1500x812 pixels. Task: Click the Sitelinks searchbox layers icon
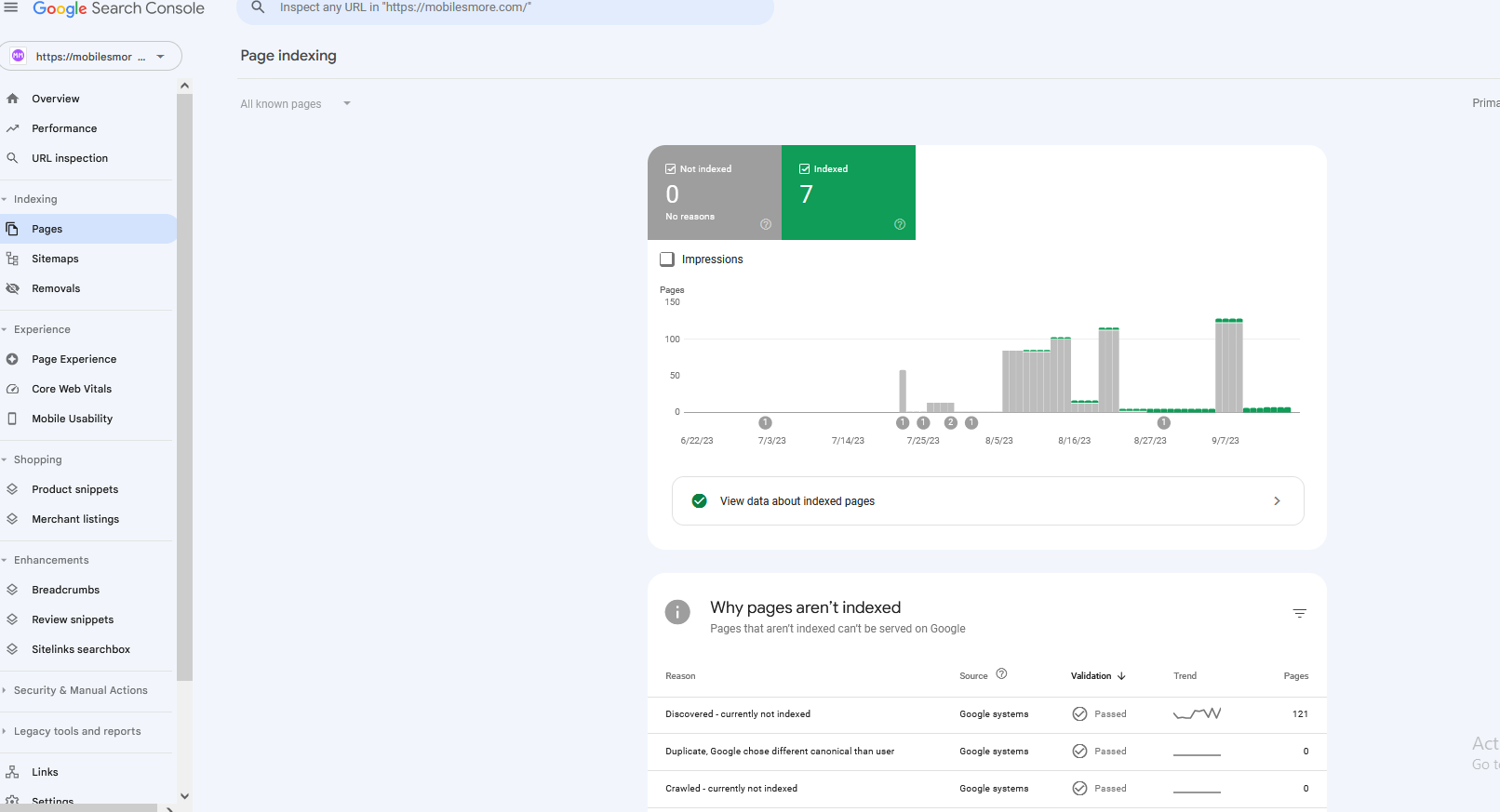click(12, 649)
